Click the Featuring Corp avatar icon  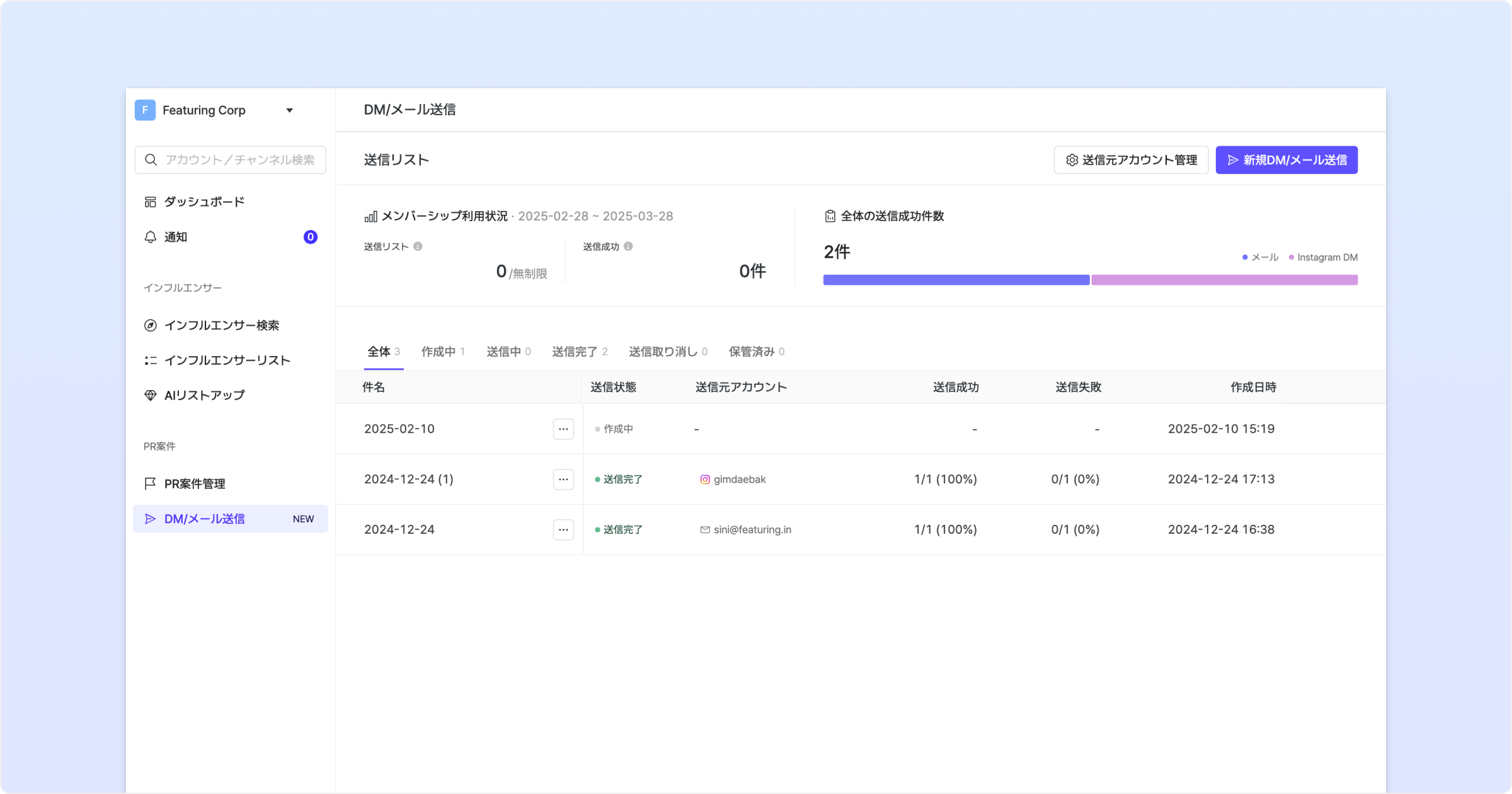(x=145, y=110)
